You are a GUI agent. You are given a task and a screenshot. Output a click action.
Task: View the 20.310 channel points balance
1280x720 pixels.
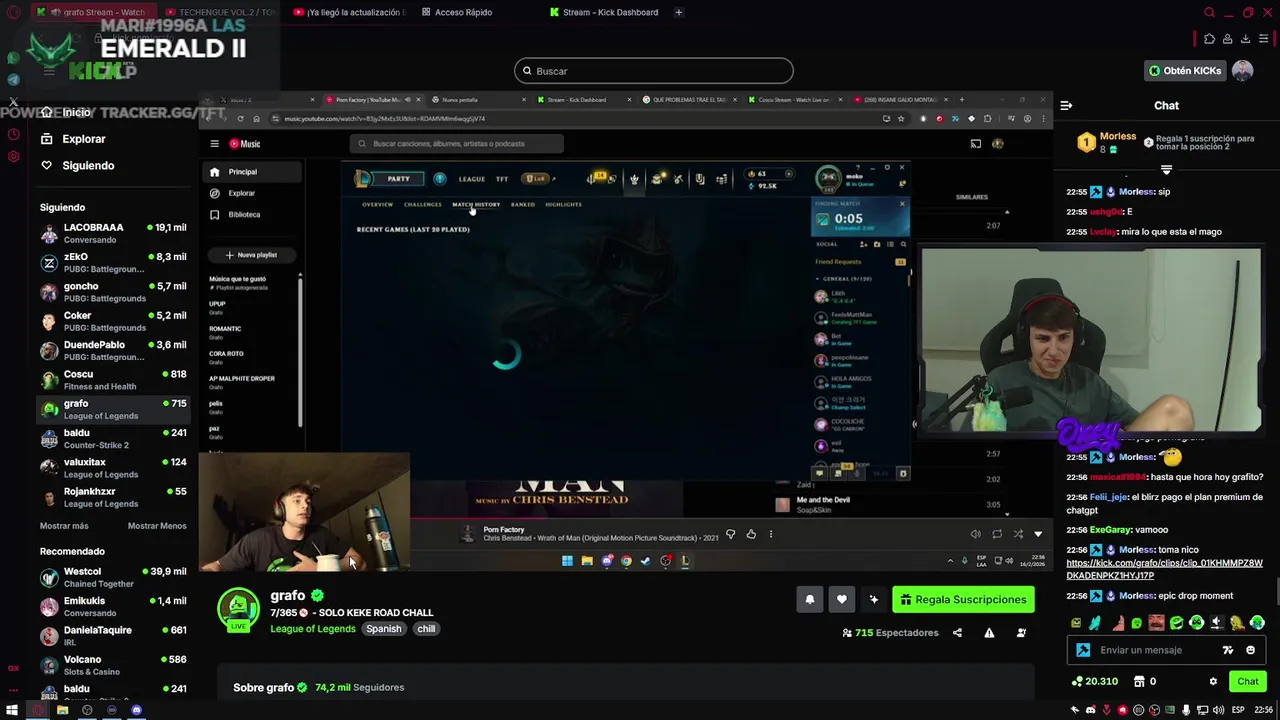coord(1094,681)
